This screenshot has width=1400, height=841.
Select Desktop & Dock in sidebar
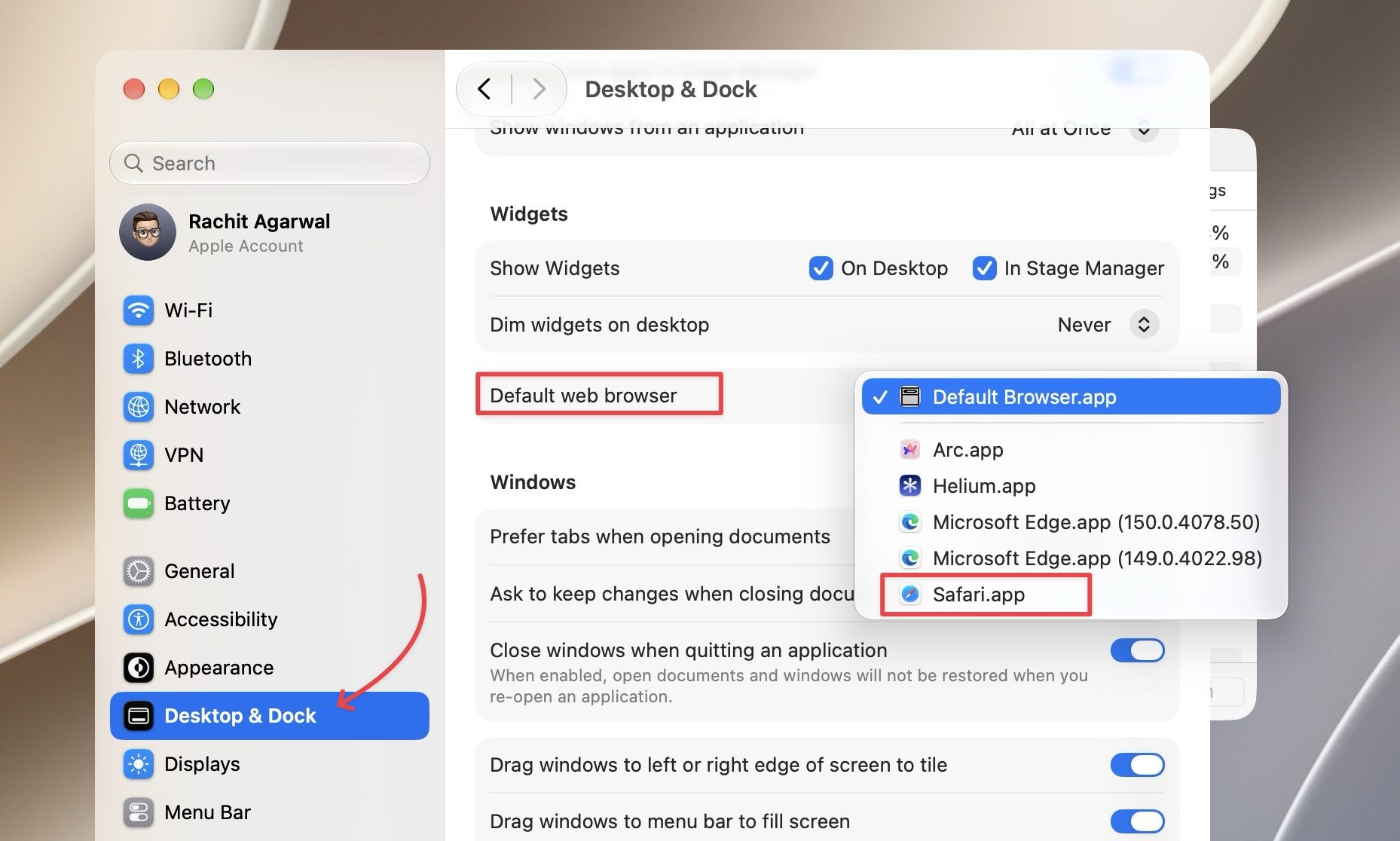[x=270, y=716]
